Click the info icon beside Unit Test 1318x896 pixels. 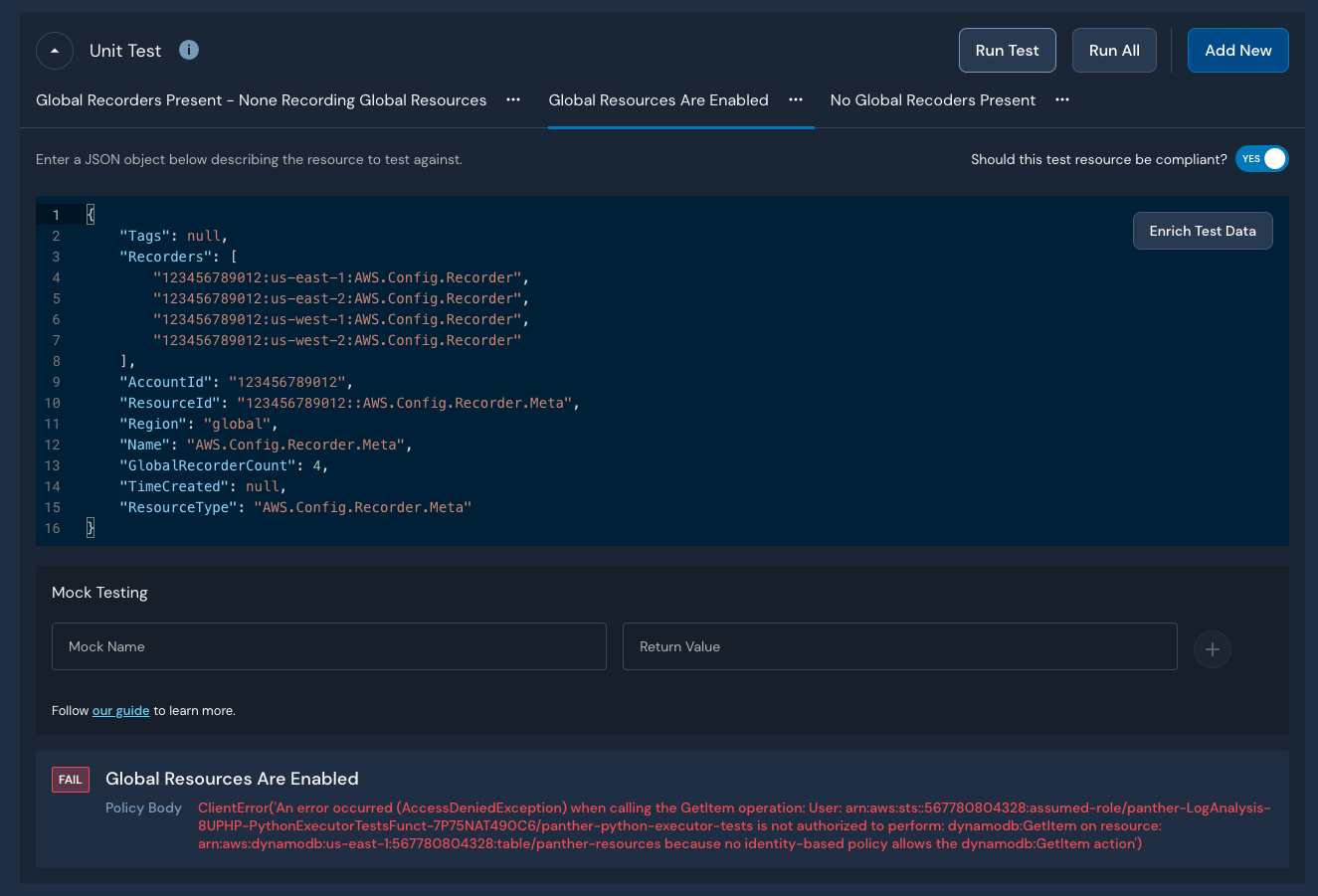pyautogui.click(x=189, y=50)
